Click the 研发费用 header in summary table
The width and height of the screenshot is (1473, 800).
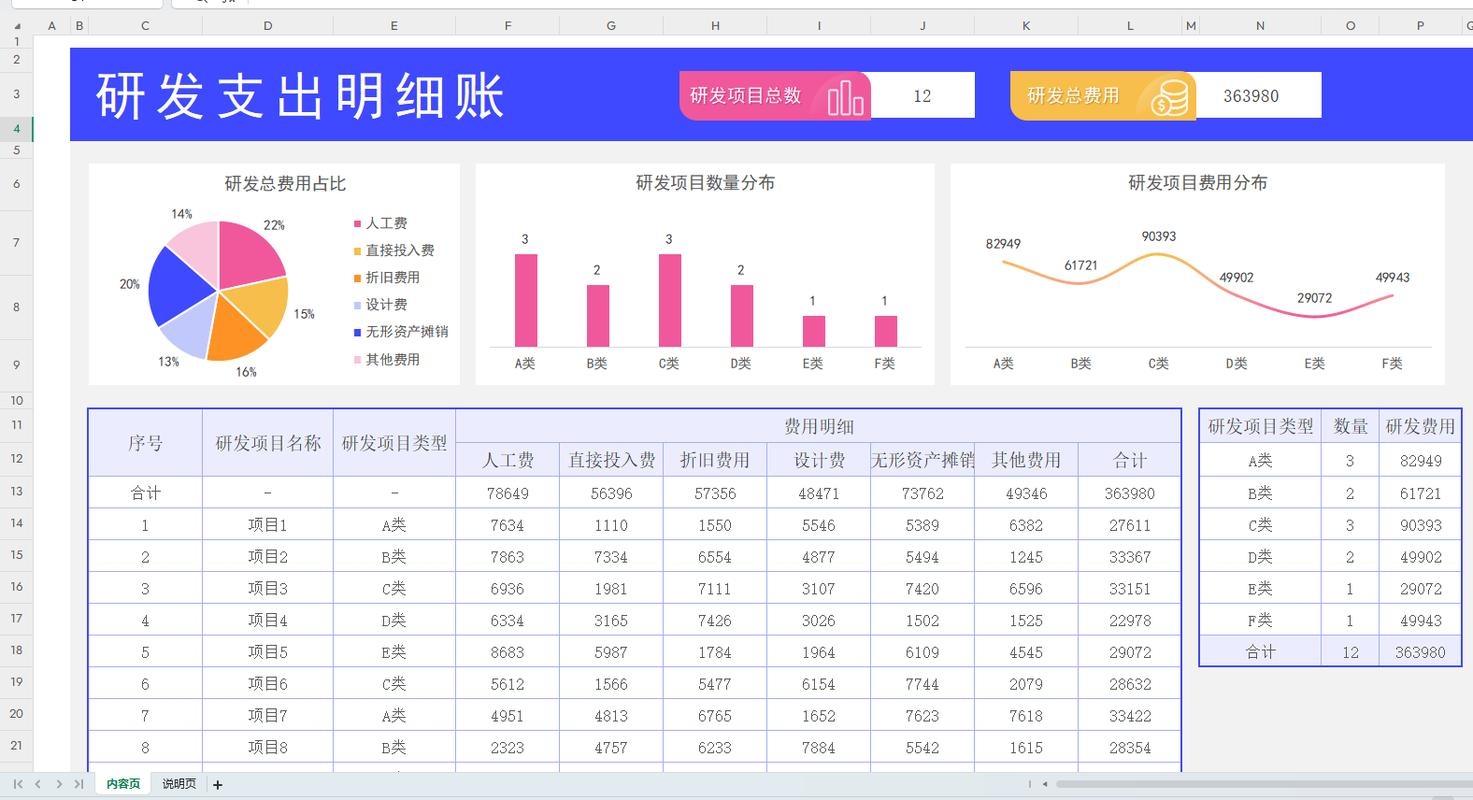1420,427
